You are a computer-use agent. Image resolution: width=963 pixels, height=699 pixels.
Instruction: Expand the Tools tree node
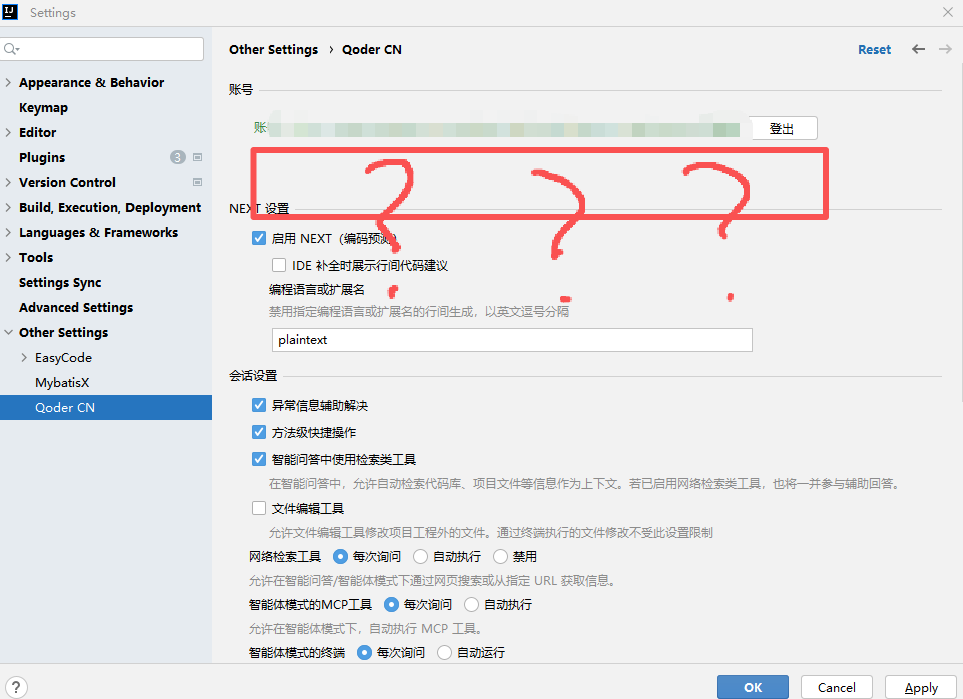pyautogui.click(x=8, y=257)
